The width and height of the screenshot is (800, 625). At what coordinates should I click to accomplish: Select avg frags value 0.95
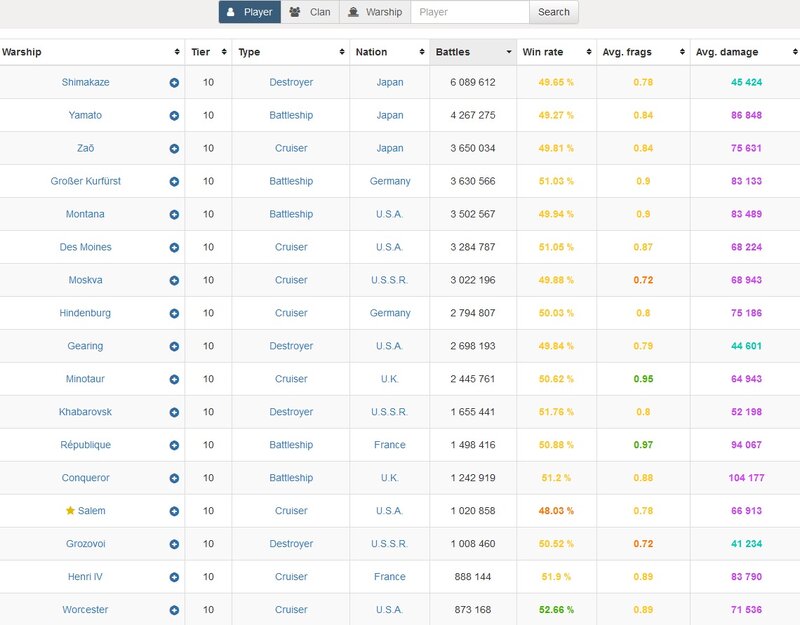click(x=643, y=379)
